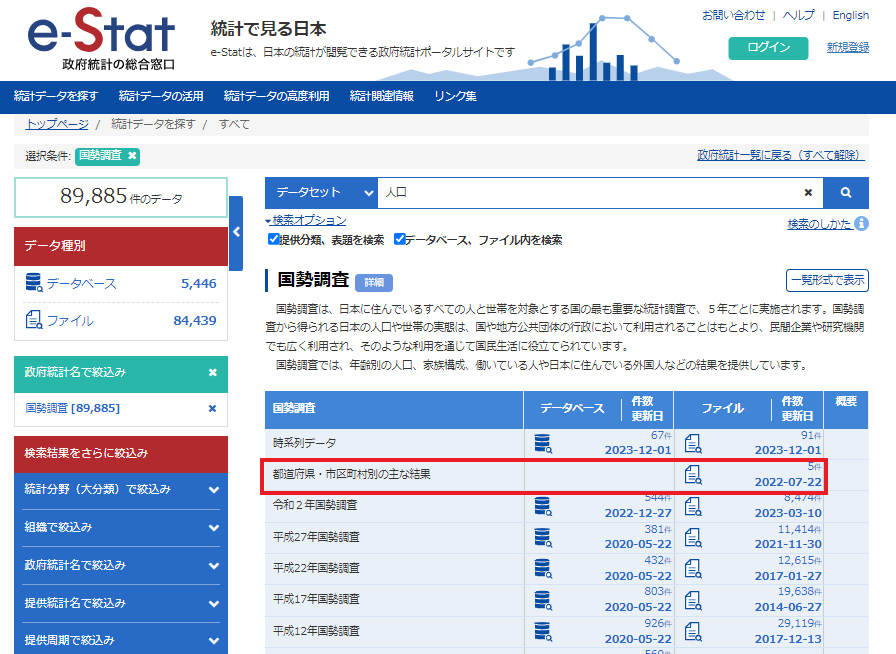Image resolution: width=896 pixels, height=654 pixels.
Task: Open file icon for 令和２年国勢調査 row
Action: (693, 506)
